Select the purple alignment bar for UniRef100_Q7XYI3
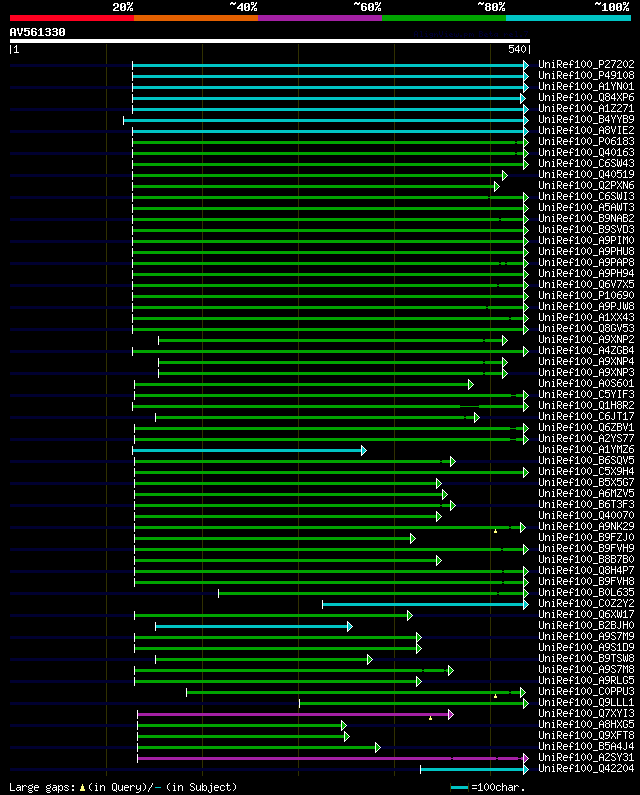Screen dimensions: 640x795 (296, 714)
